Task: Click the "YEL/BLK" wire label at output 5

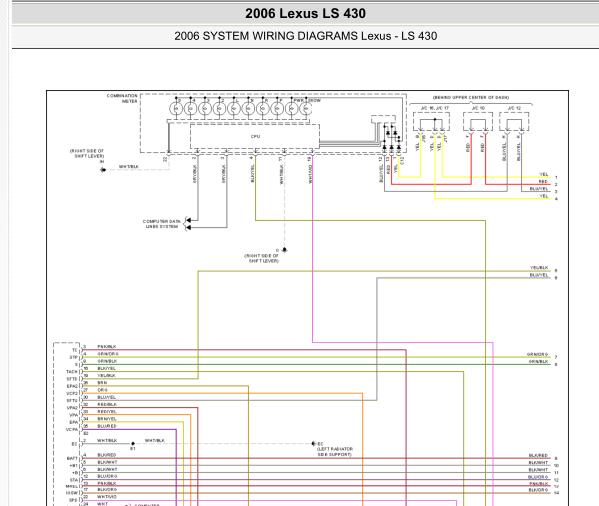Action: pos(539,268)
